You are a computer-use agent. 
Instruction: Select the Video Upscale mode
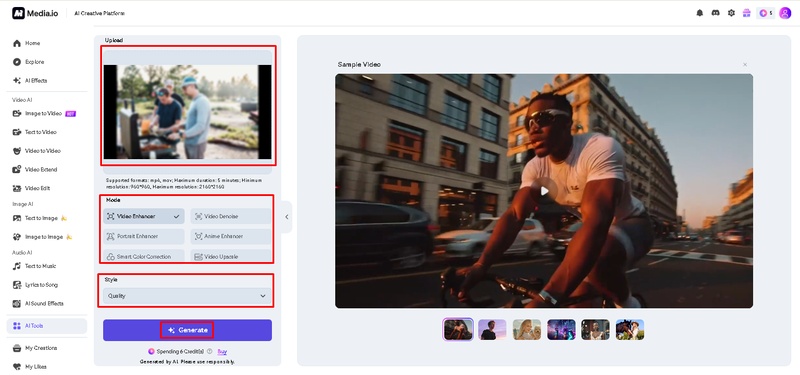231,256
